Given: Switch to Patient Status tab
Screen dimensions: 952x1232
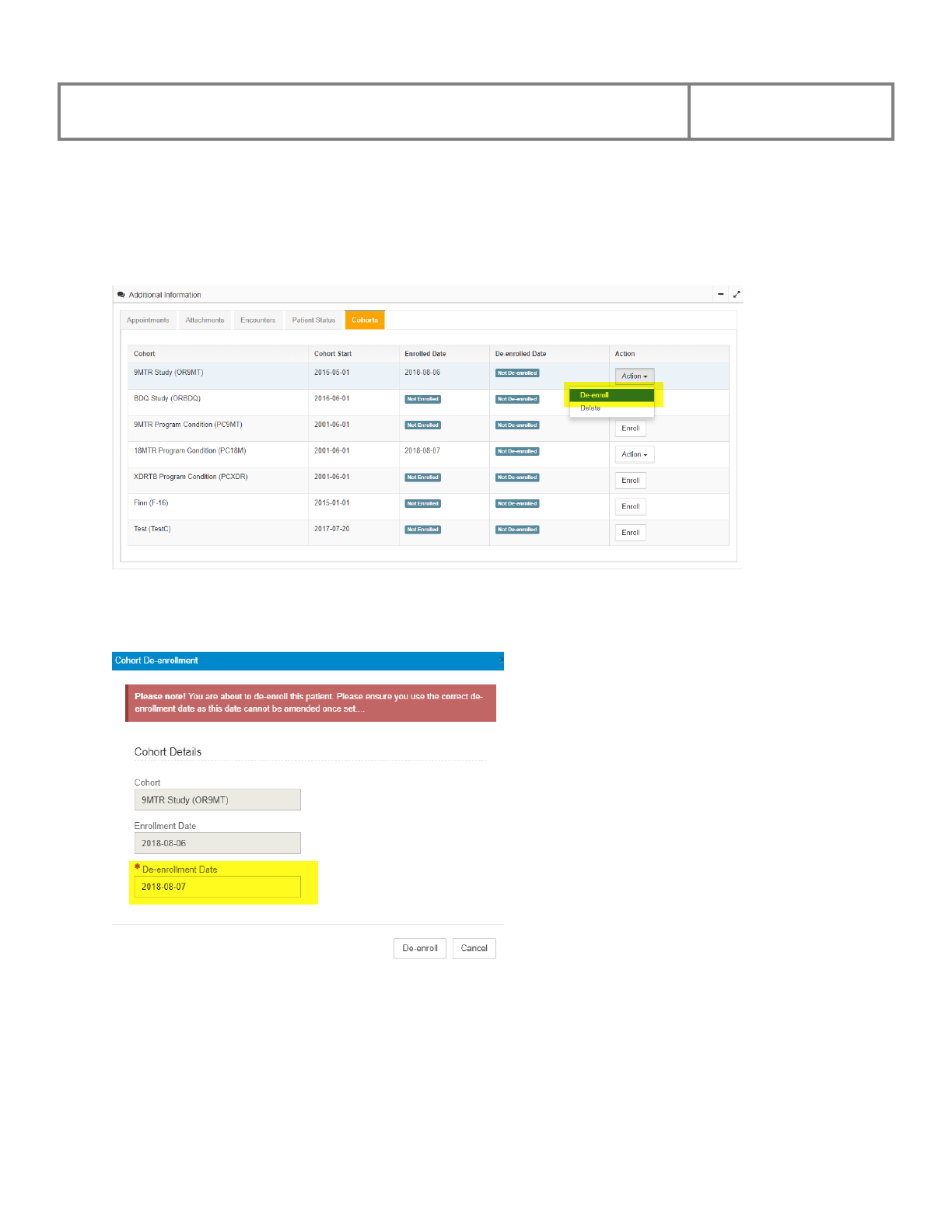Looking at the screenshot, I should point(313,320).
